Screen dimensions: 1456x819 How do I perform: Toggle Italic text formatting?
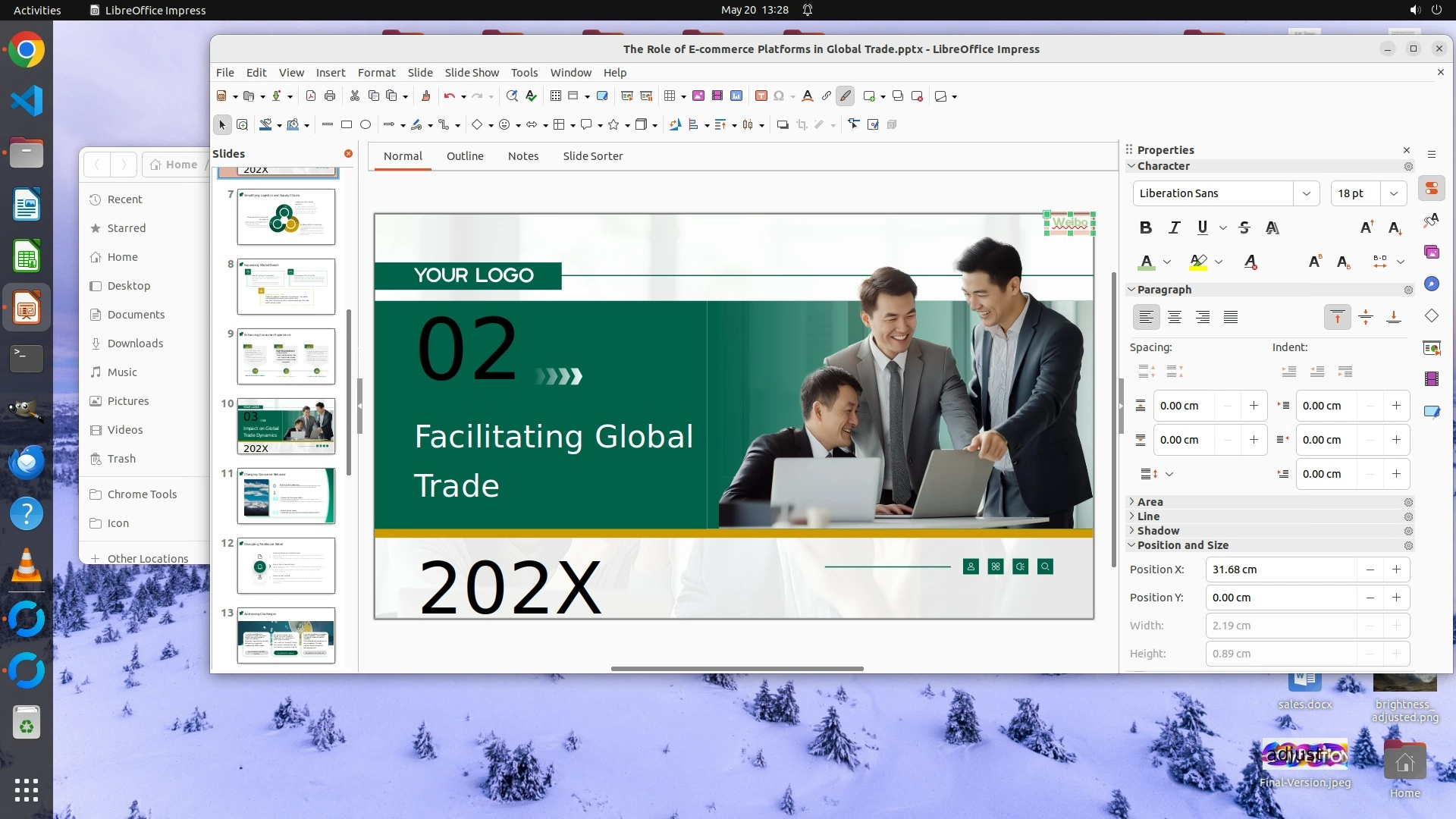1174,227
